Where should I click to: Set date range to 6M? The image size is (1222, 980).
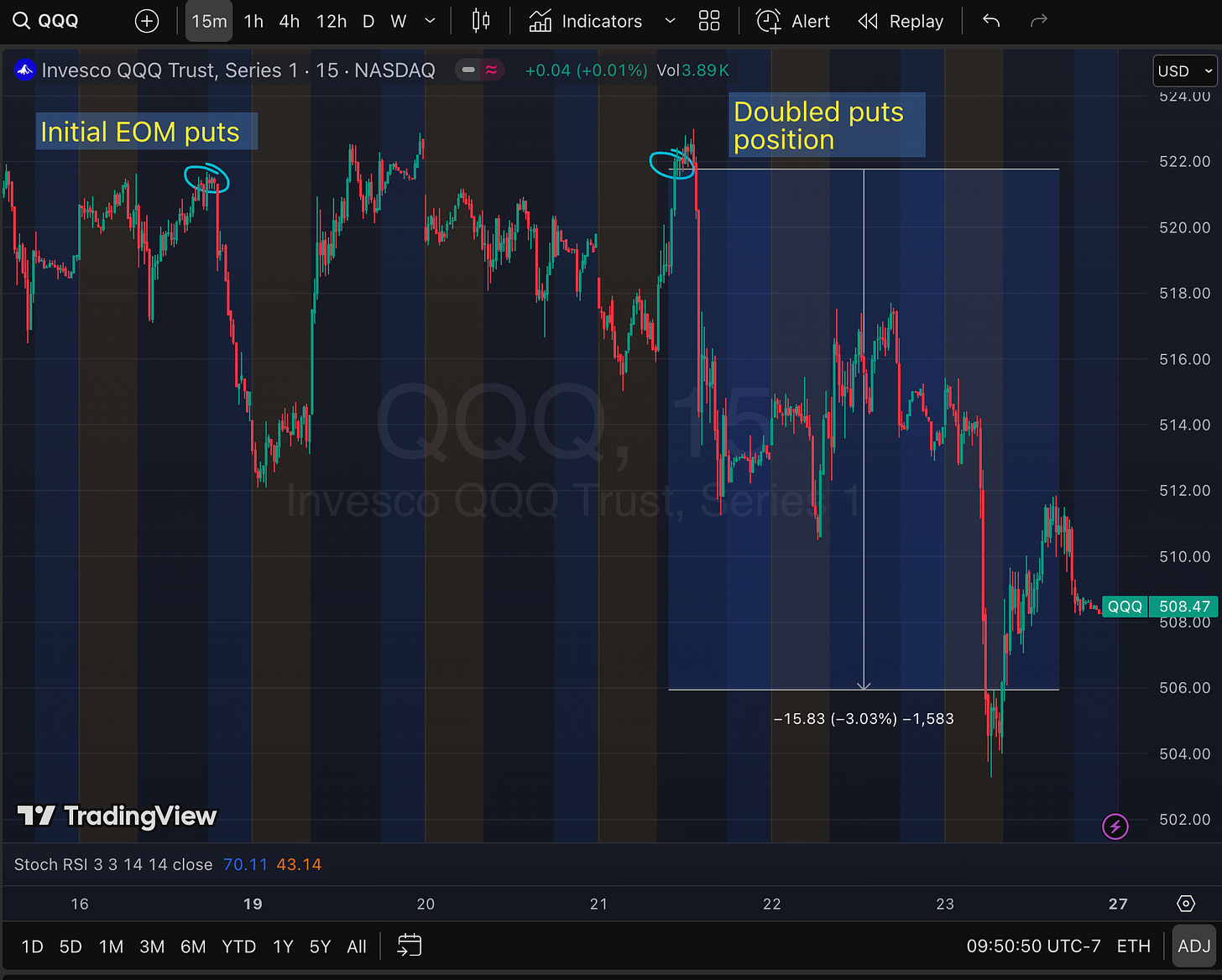point(193,946)
